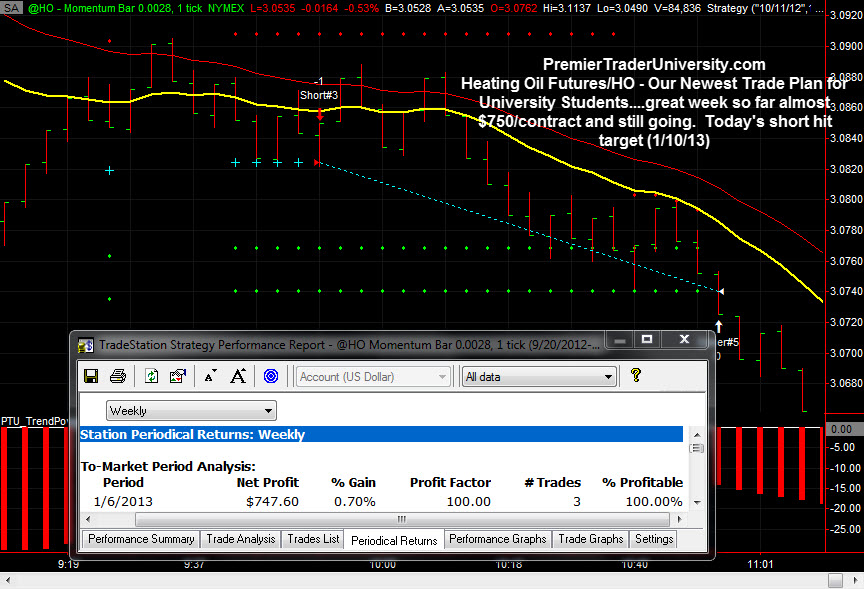Click the report's vertical scroll down arrow

click(x=697, y=502)
